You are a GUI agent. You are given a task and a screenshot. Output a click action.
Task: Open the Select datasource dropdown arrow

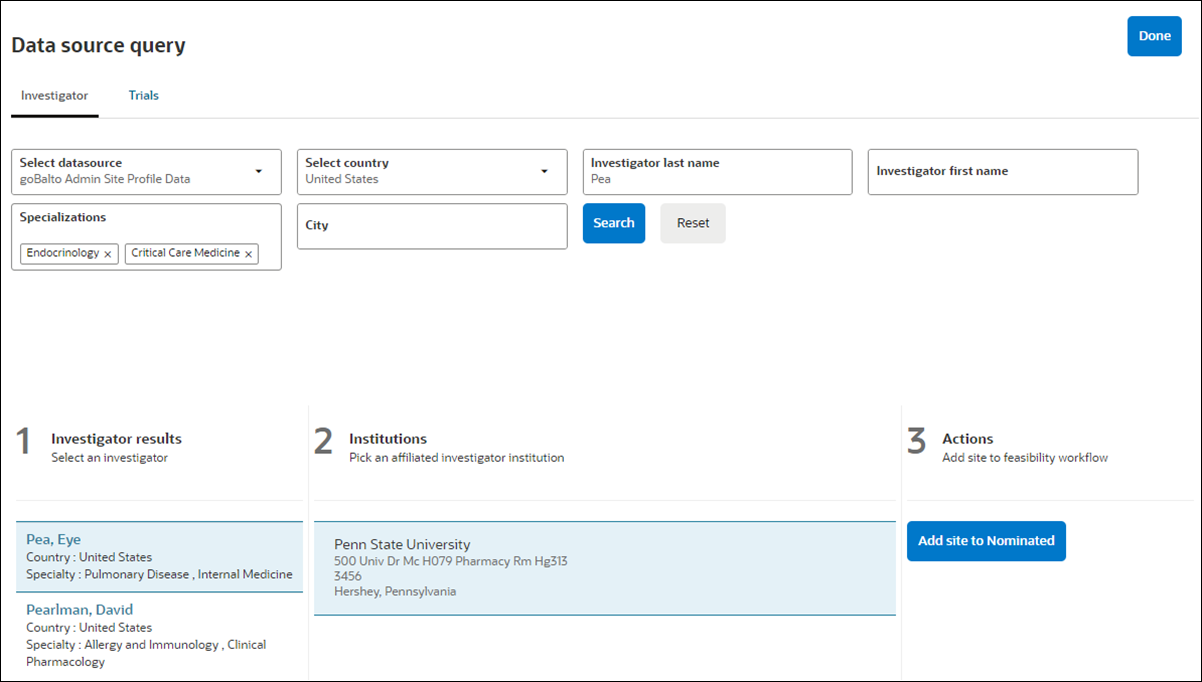(259, 171)
